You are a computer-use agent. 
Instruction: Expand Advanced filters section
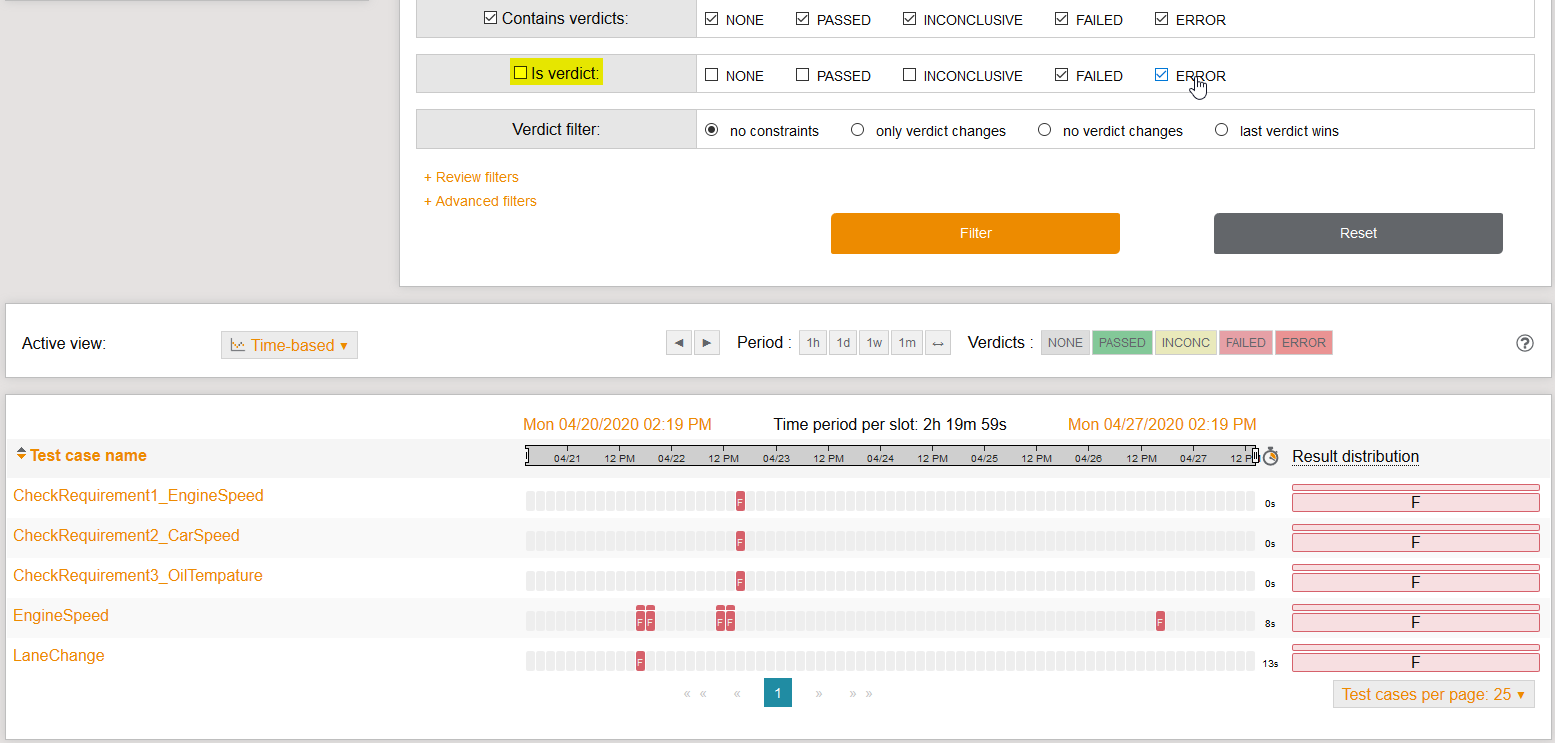480,201
